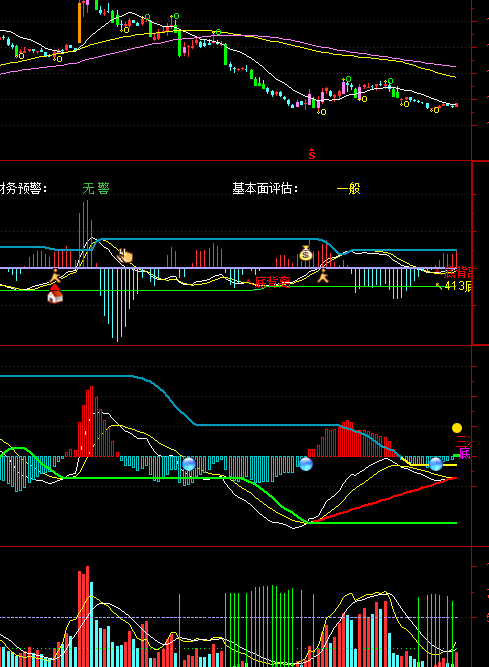Click the pointing hand signal icon

coord(125,256)
